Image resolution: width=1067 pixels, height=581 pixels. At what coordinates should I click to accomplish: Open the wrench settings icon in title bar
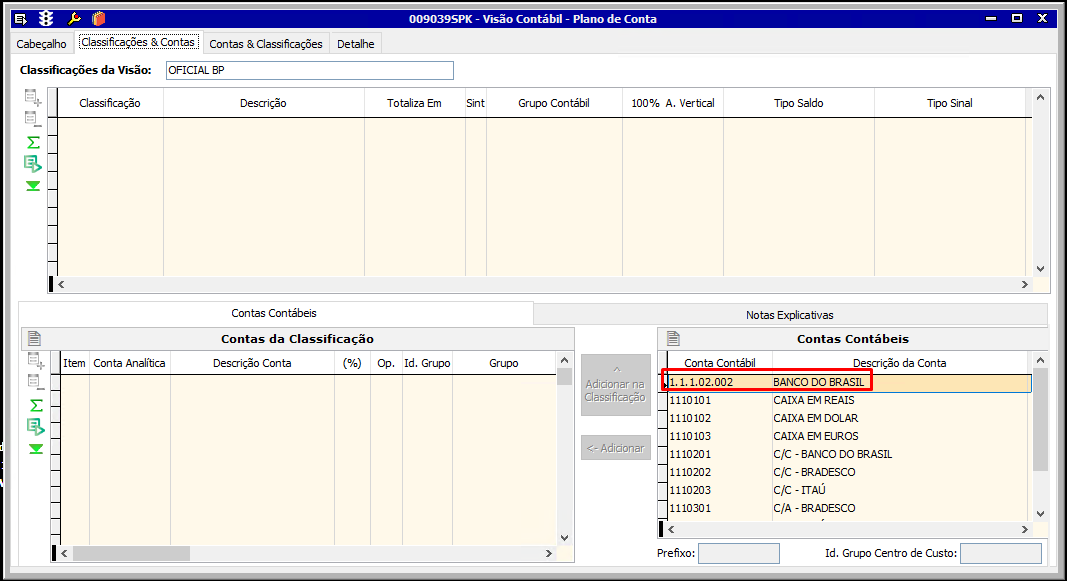73,18
